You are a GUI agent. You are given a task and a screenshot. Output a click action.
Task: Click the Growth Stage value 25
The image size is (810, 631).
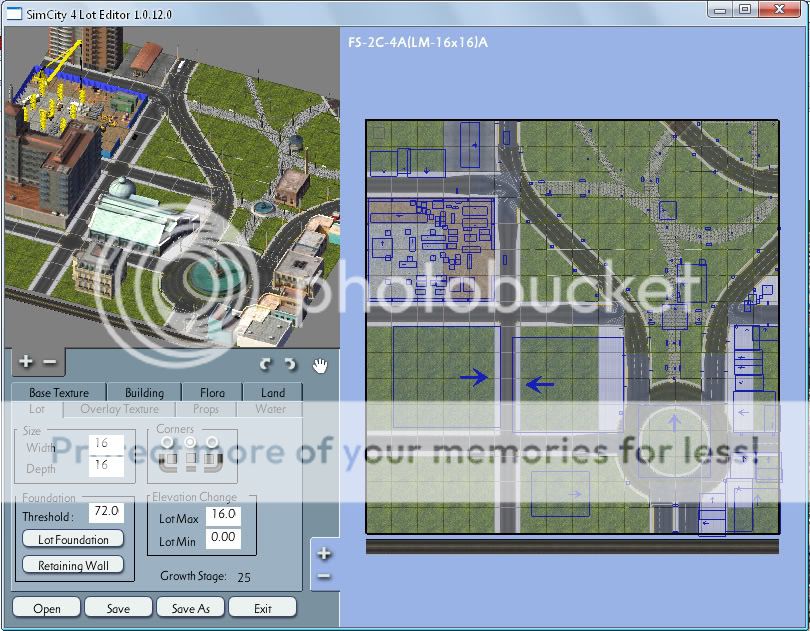tap(244, 577)
